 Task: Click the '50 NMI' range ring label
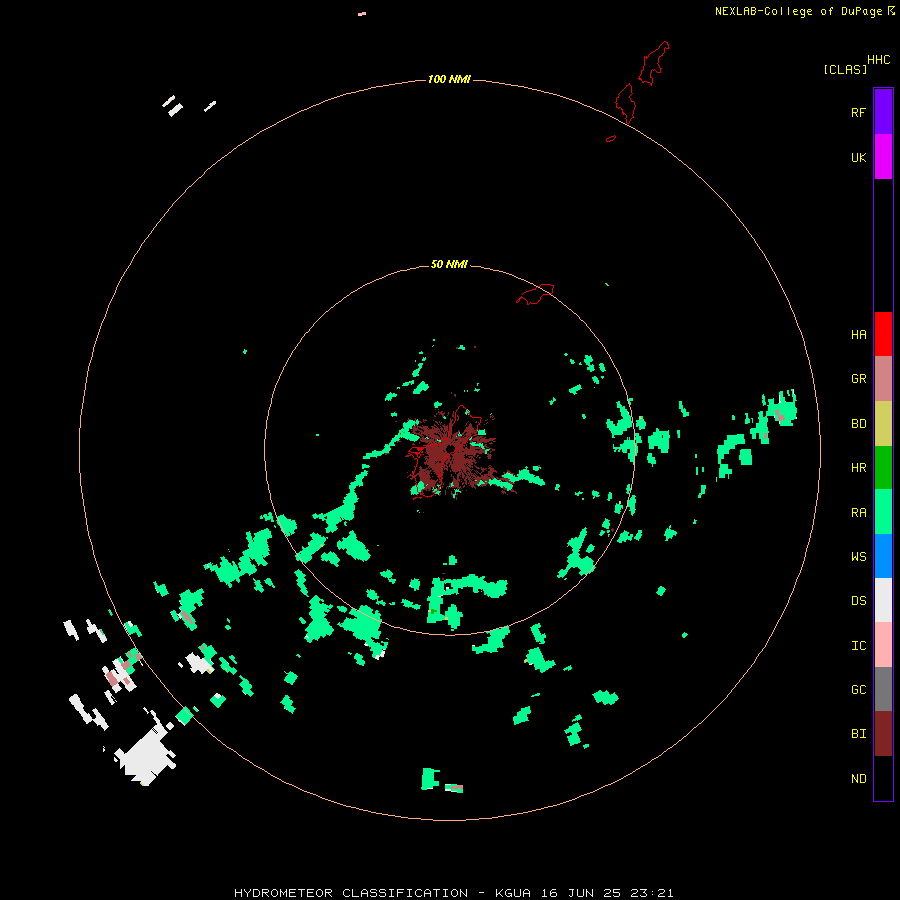click(449, 264)
